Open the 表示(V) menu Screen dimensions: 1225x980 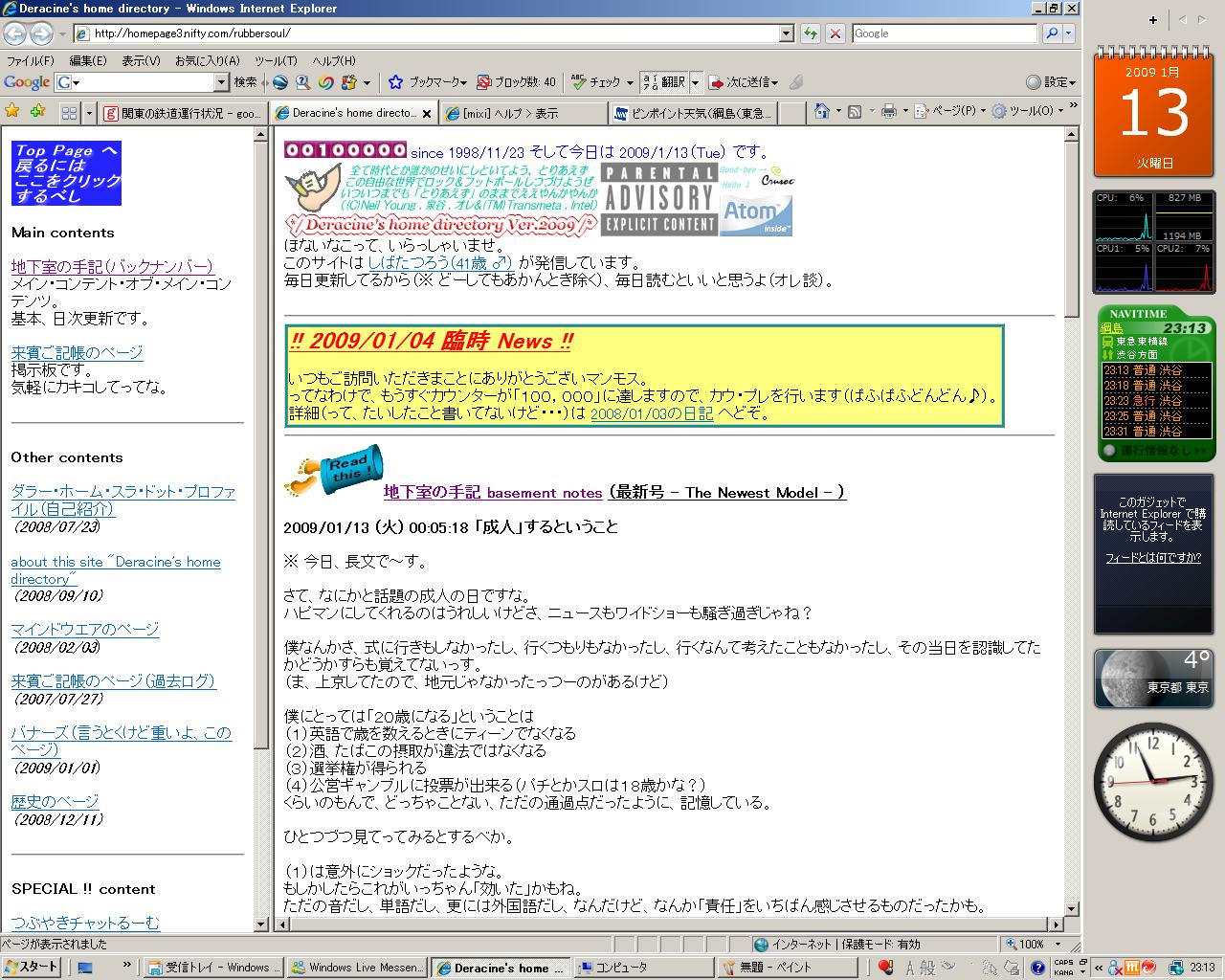click(141, 60)
